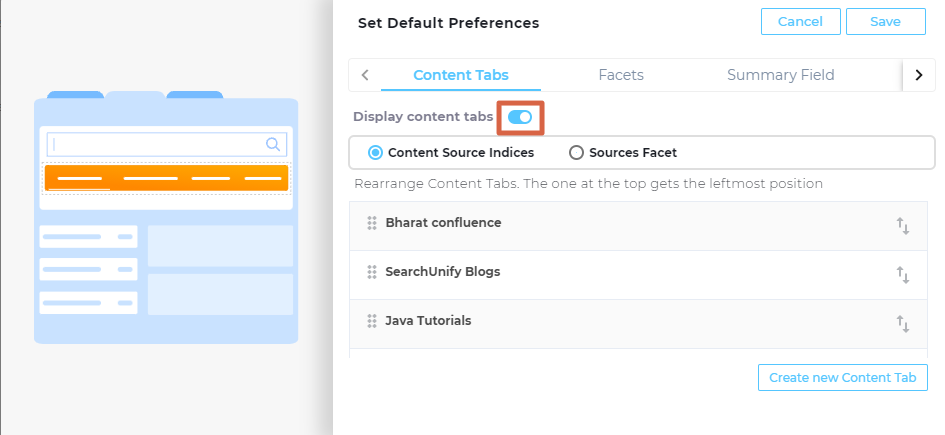
Task: Open the Summary Field tab
Action: click(x=780, y=75)
